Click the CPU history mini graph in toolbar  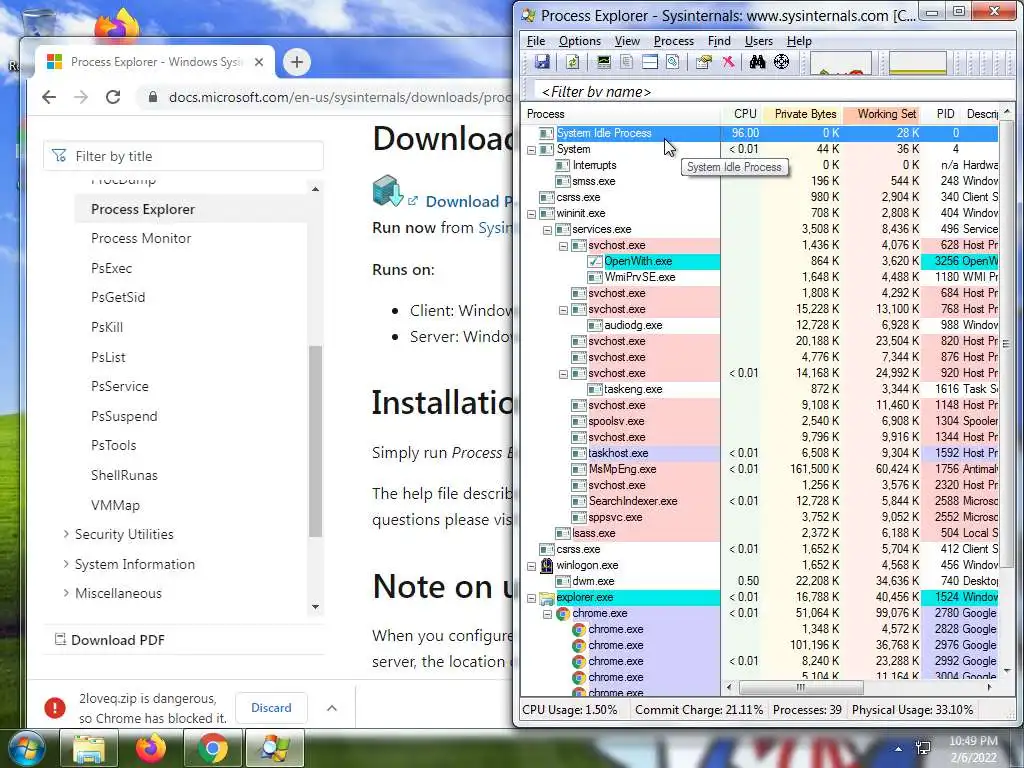point(840,63)
